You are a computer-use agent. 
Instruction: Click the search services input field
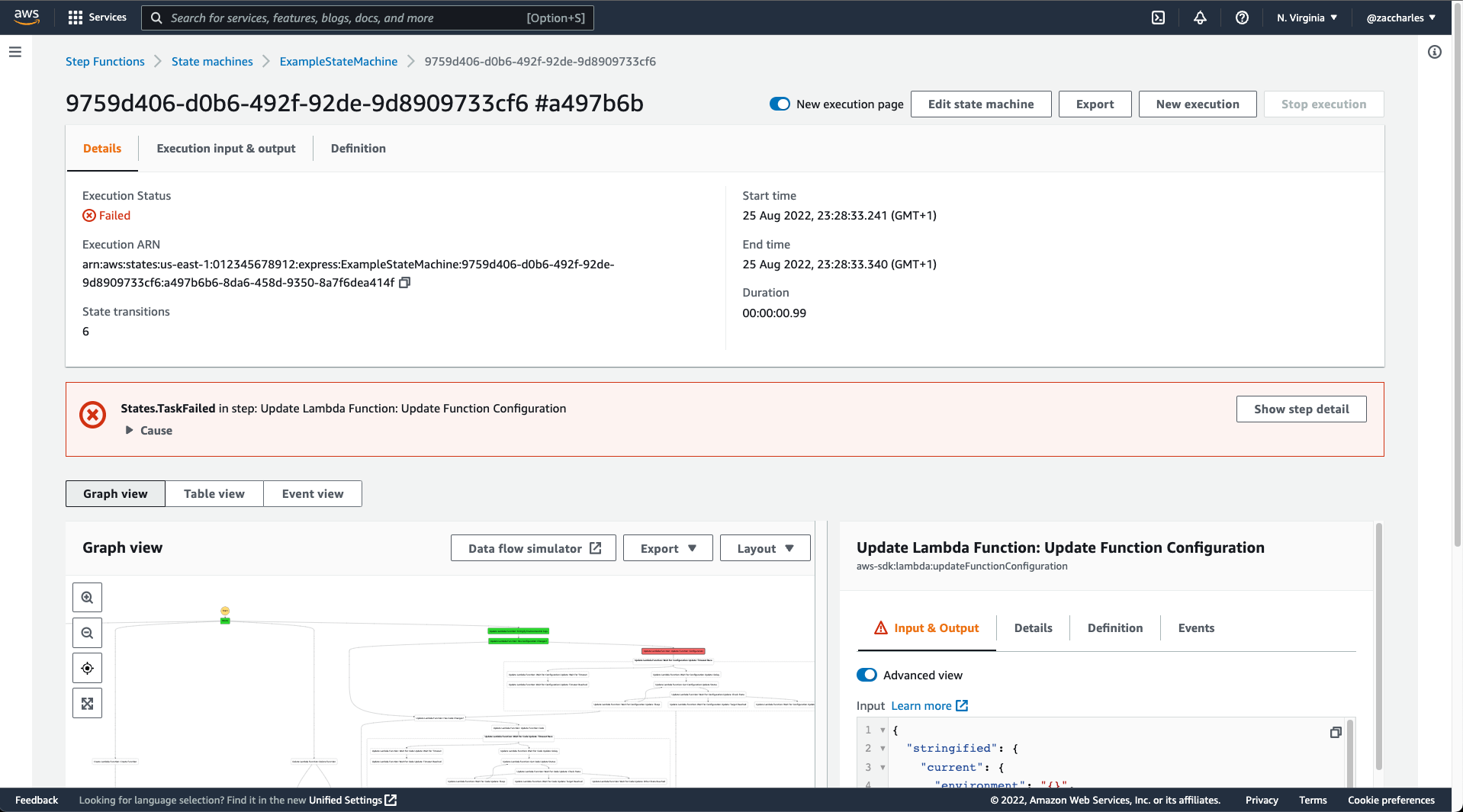tap(367, 18)
